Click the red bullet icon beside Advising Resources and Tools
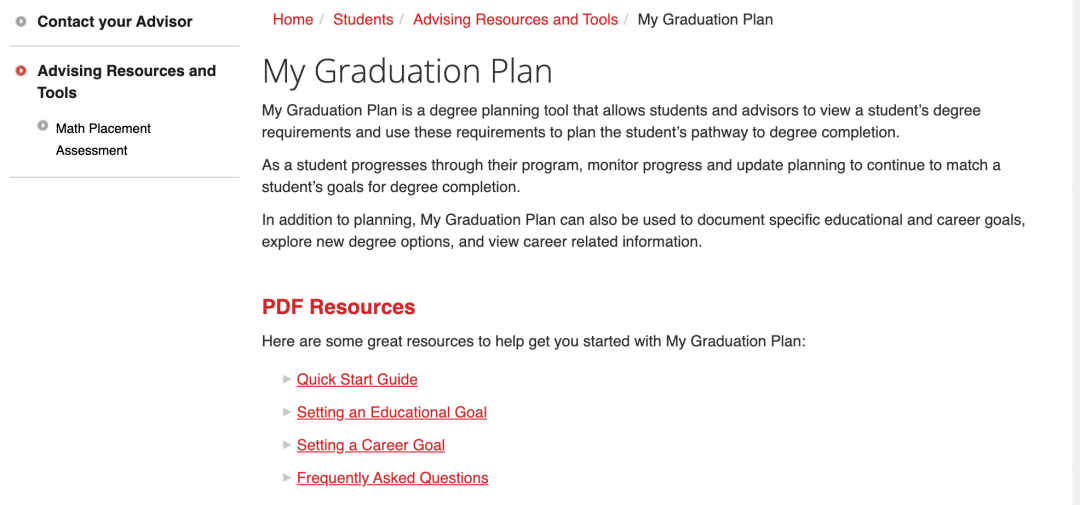This screenshot has width=1080, height=505. point(21,70)
